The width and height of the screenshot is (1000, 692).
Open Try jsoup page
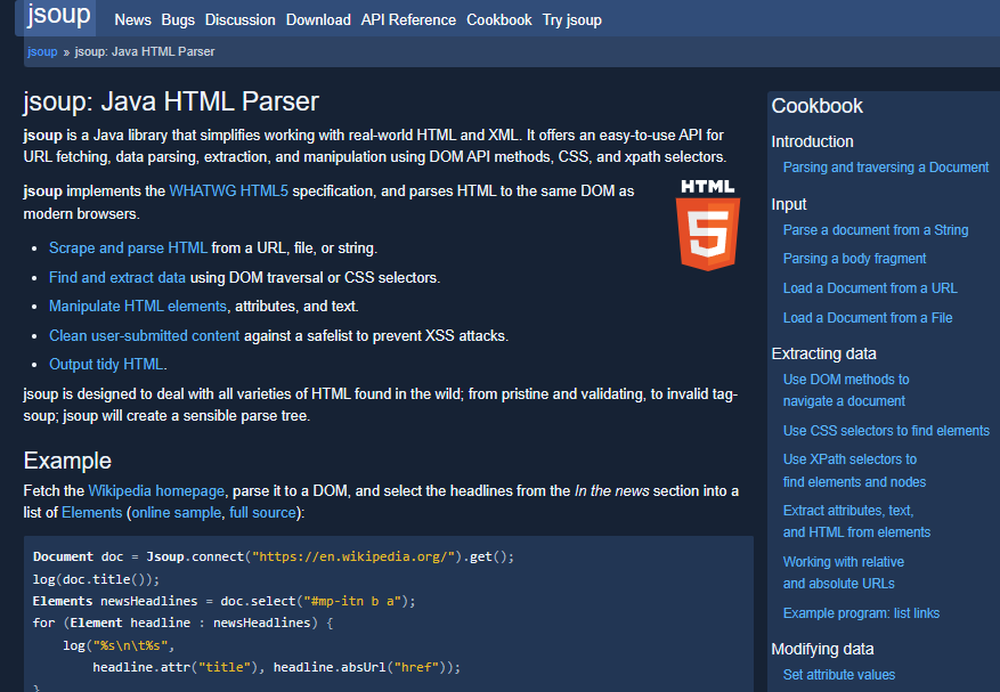coord(572,20)
